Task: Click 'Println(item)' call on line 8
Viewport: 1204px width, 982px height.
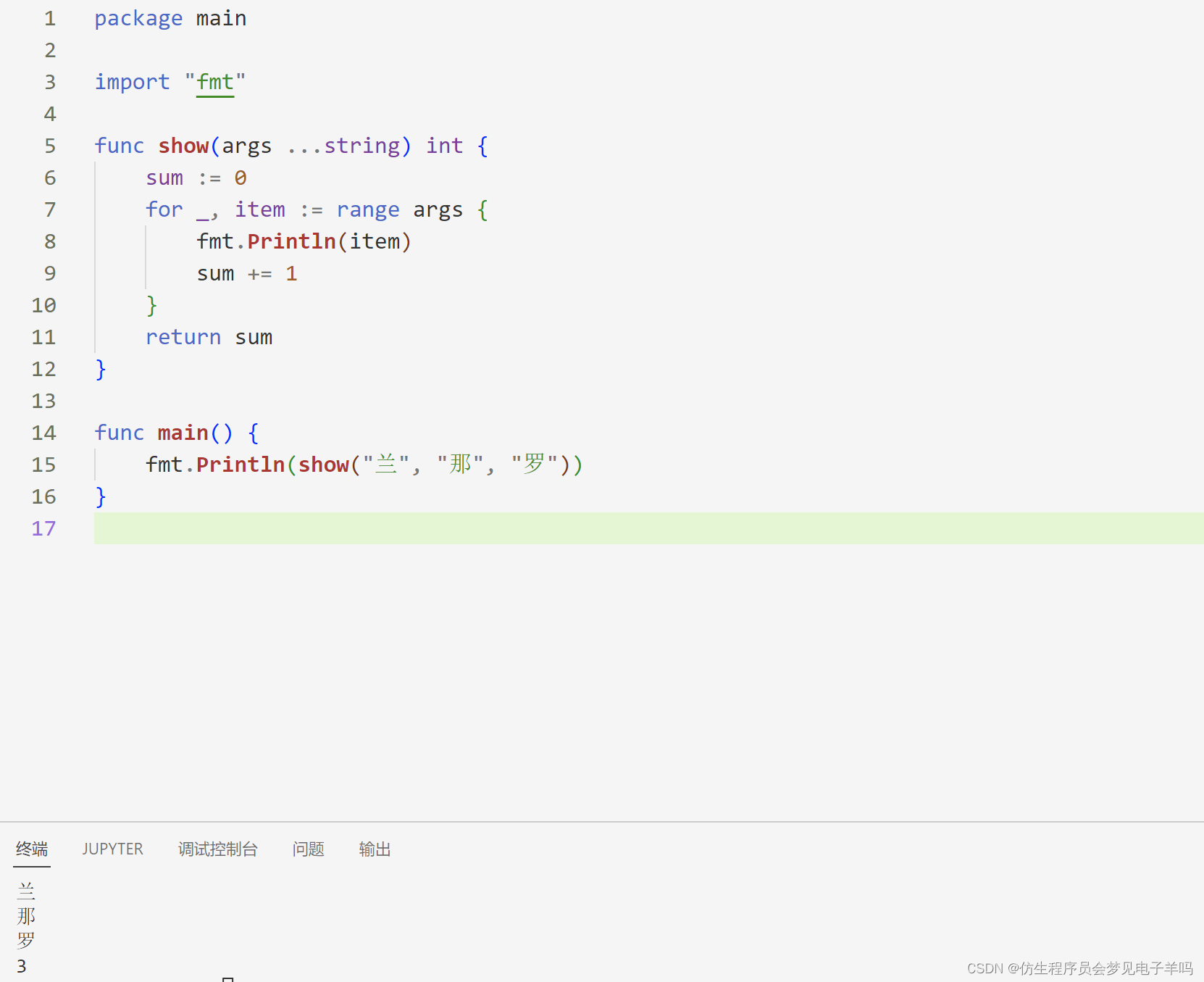Action: [x=330, y=241]
